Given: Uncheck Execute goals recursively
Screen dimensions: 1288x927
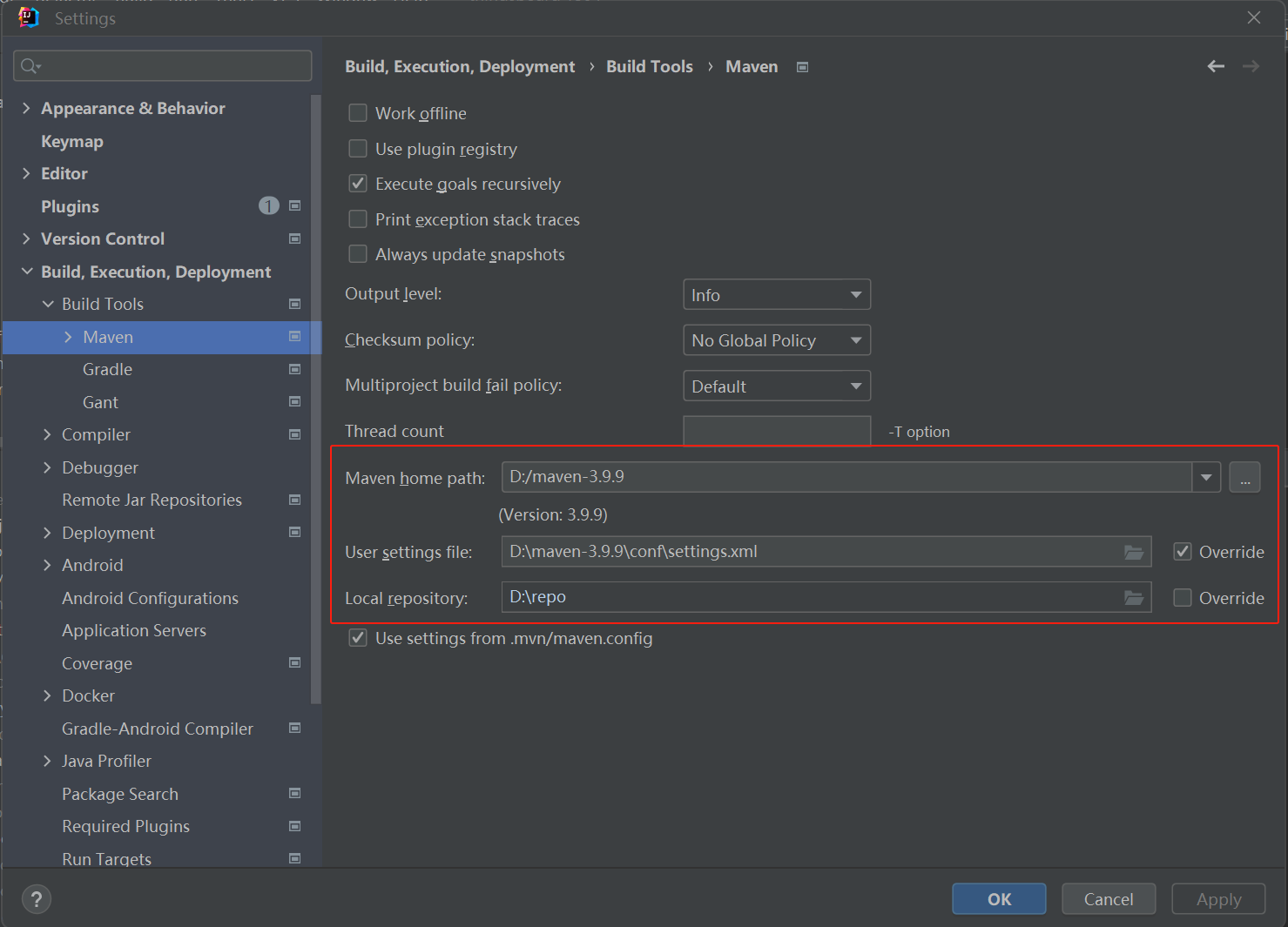Looking at the screenshot, I should point(358,184).
